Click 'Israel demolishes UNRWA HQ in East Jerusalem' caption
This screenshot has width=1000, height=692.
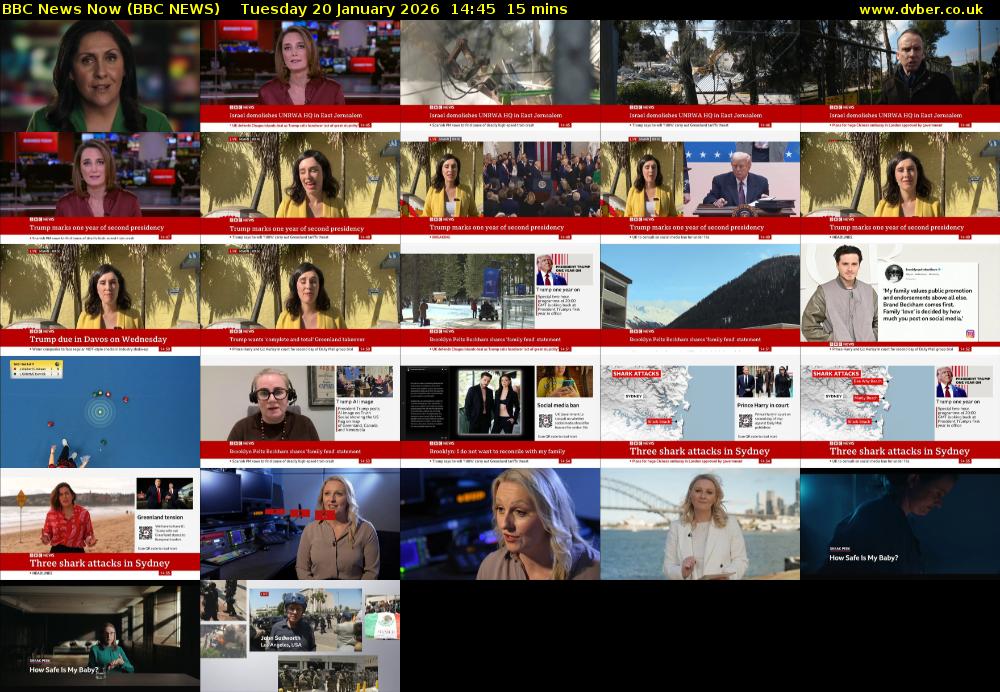click(x=297, y=115)
